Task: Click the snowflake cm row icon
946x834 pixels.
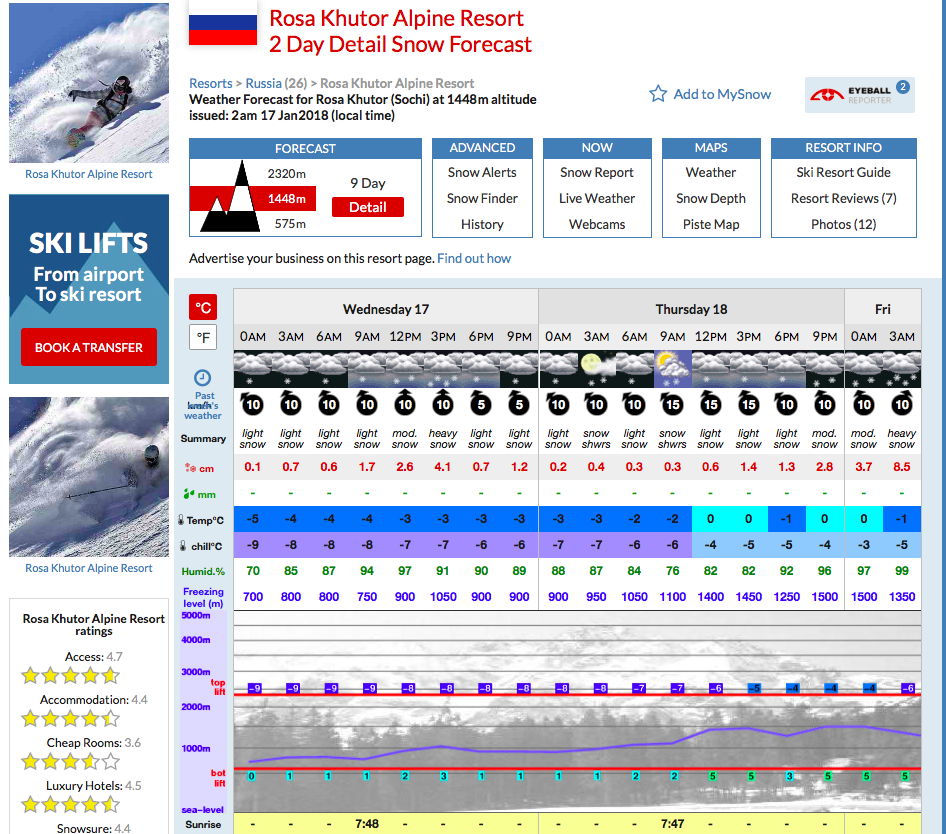Action: coord(190,468)
